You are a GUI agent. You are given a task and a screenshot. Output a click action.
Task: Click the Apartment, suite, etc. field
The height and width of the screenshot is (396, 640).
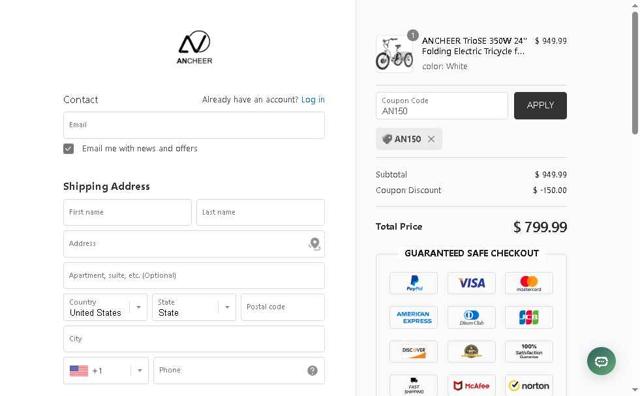click(x=194, y=276)
